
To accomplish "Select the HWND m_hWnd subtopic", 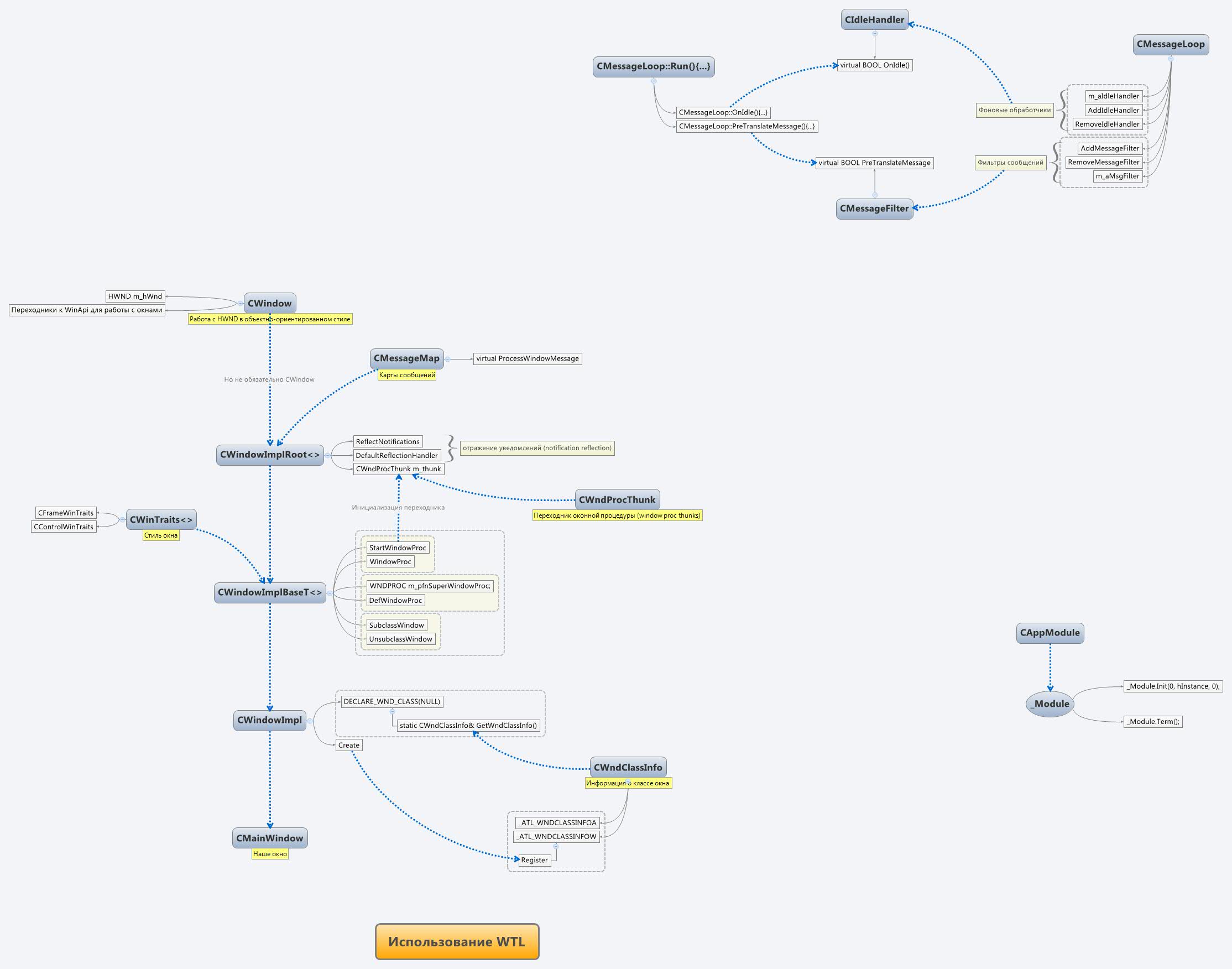I will [135, 296].
